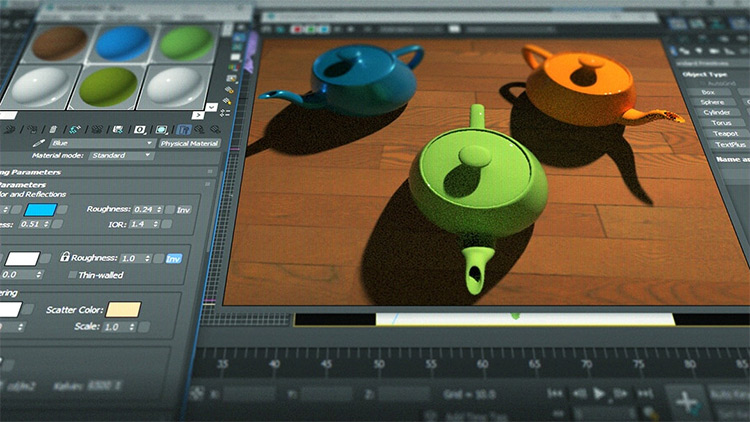Select Shapes category in command panel
The height and width of the screenshot is (422, 750).
tap(686, 50)
